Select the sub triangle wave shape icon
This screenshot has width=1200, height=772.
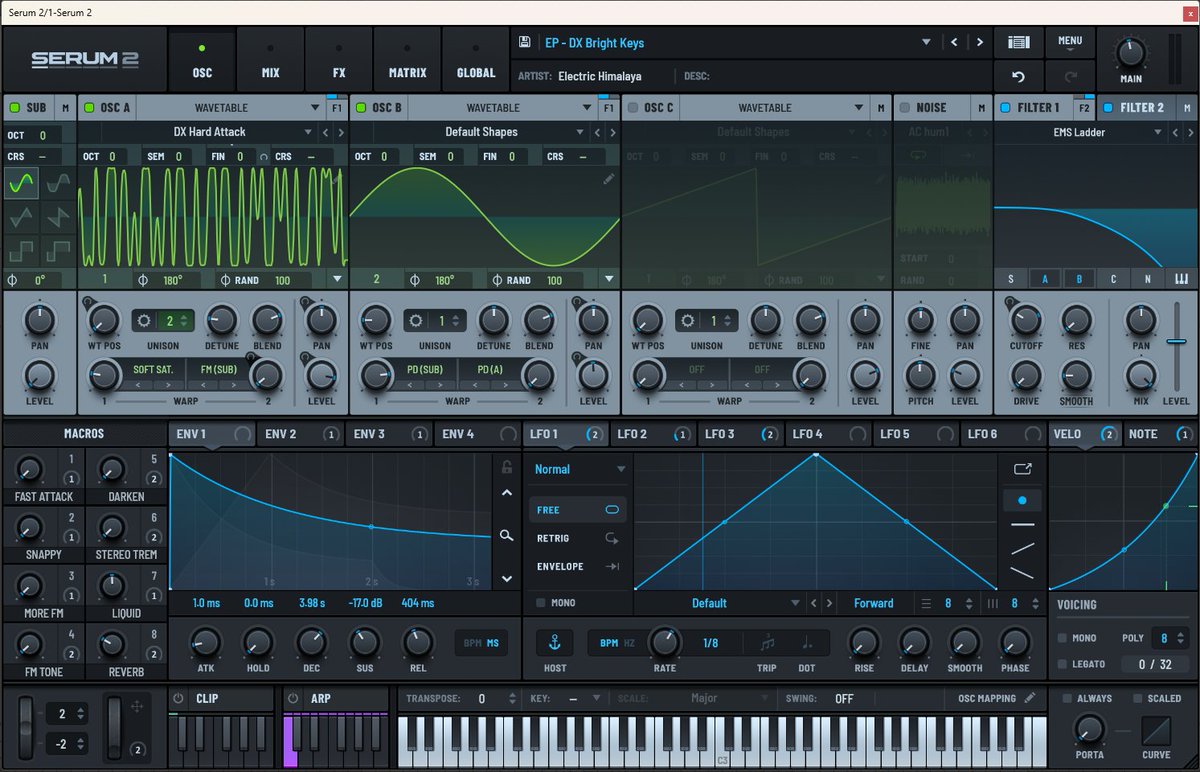[x=22, y=216]
